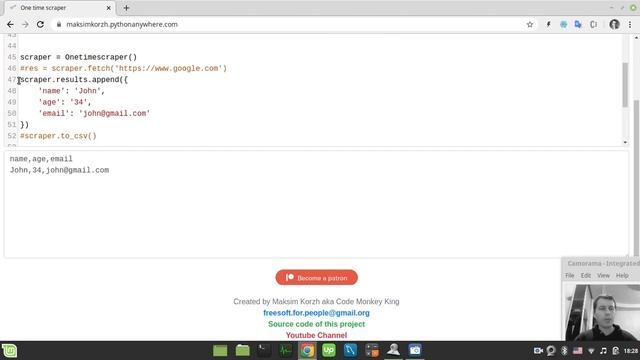Open the Chrome three-dot menu
This screenshot has height=360, width=640.
pyautogui.click(x=630, y=24)
